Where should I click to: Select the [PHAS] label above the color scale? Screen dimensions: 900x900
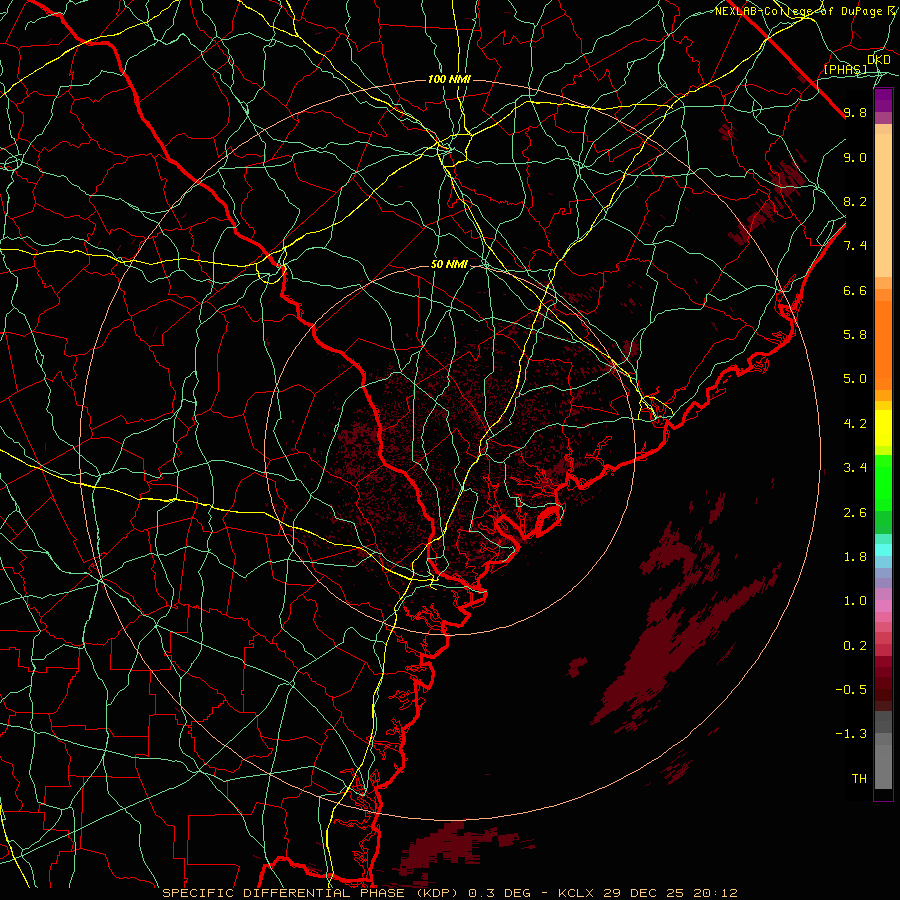[x=845, y=69]
